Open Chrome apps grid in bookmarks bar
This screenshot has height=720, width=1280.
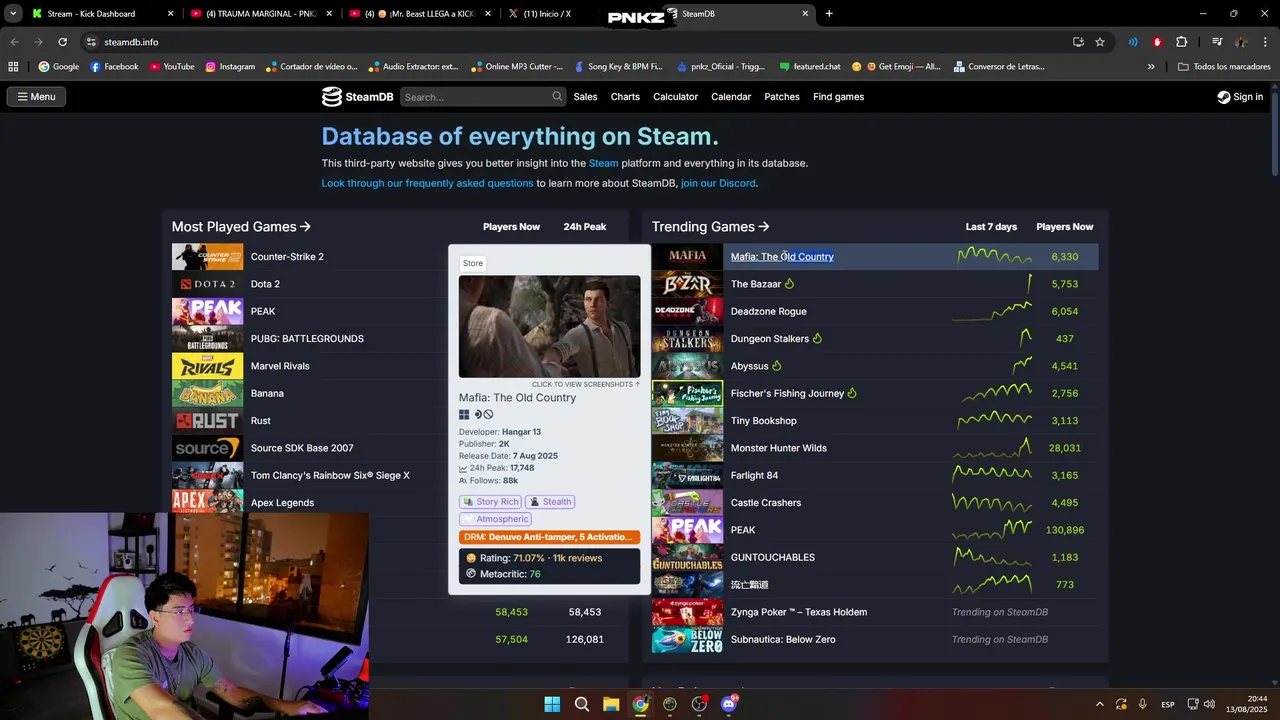point(13,67)
